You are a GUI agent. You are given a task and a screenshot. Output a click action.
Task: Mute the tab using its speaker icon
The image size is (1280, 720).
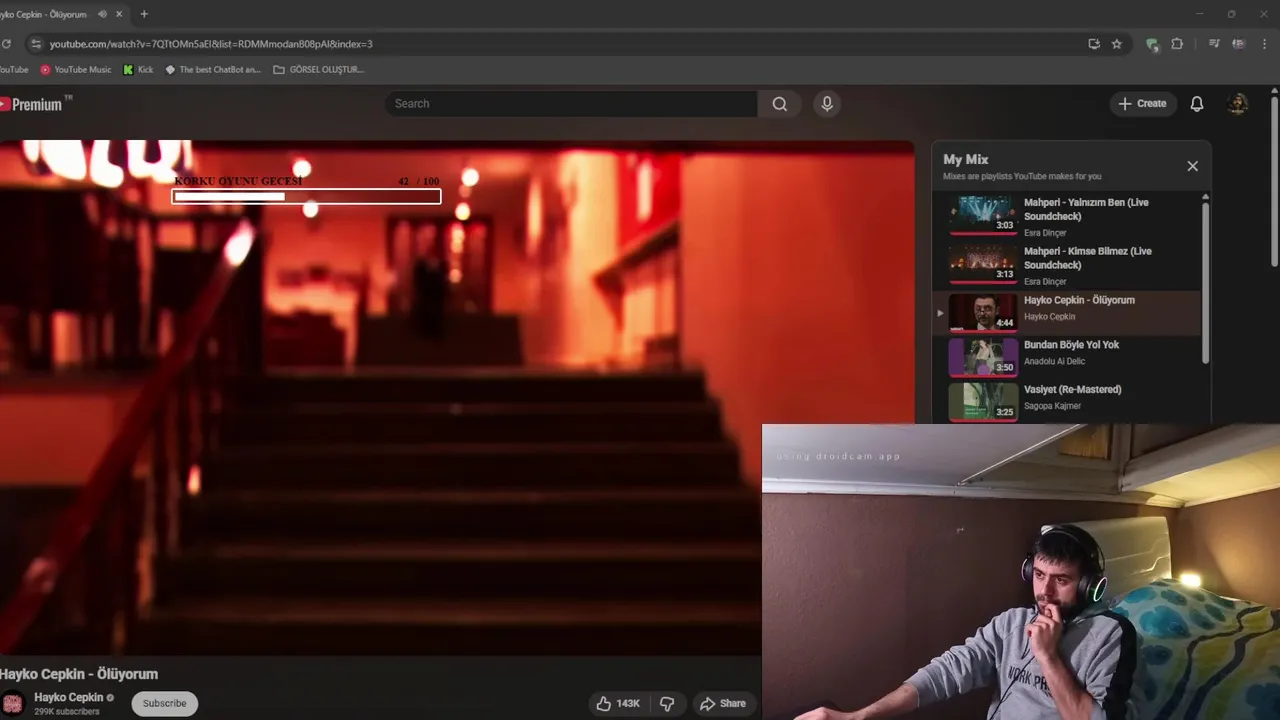pos(102,14)
